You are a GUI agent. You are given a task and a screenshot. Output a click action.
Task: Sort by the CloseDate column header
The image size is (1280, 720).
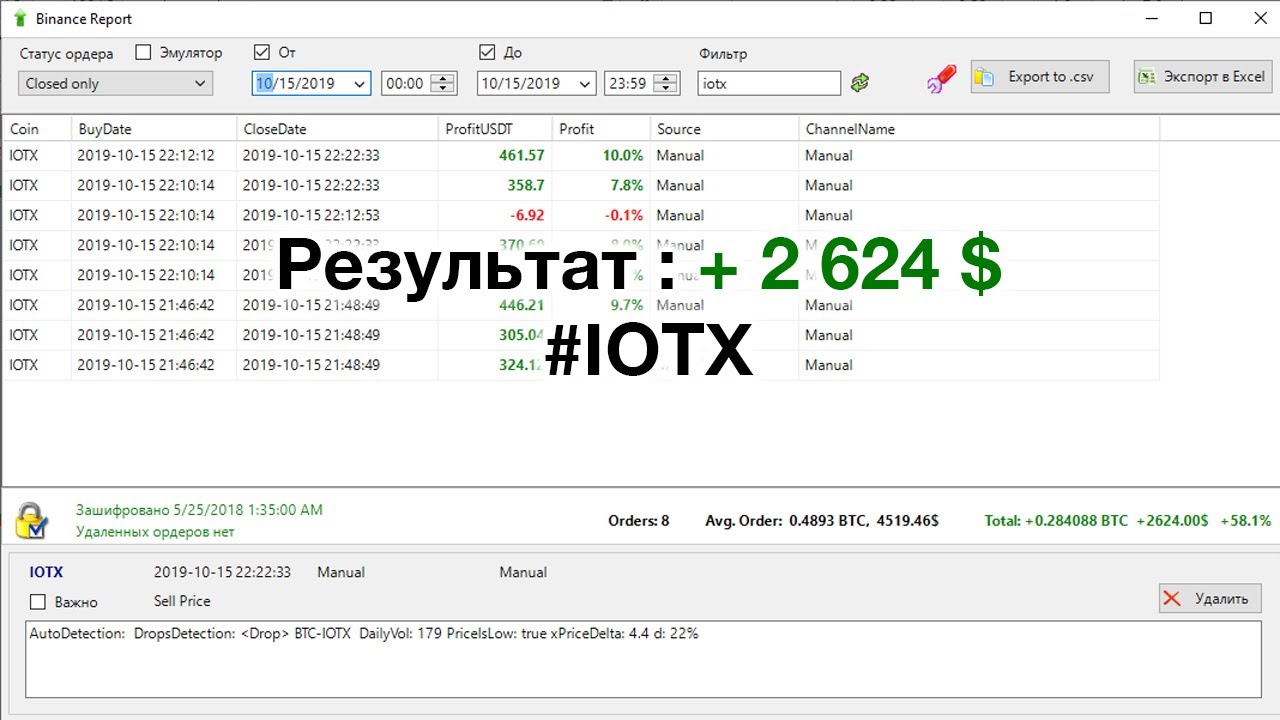tap(337, 129)
